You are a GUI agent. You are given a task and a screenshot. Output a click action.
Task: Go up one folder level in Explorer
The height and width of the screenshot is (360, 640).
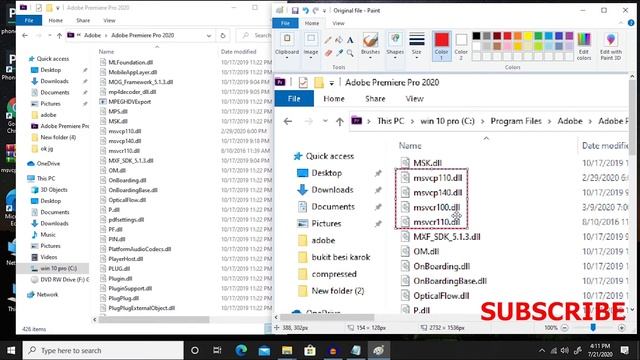pyautogui.click(x=60, y=36)
